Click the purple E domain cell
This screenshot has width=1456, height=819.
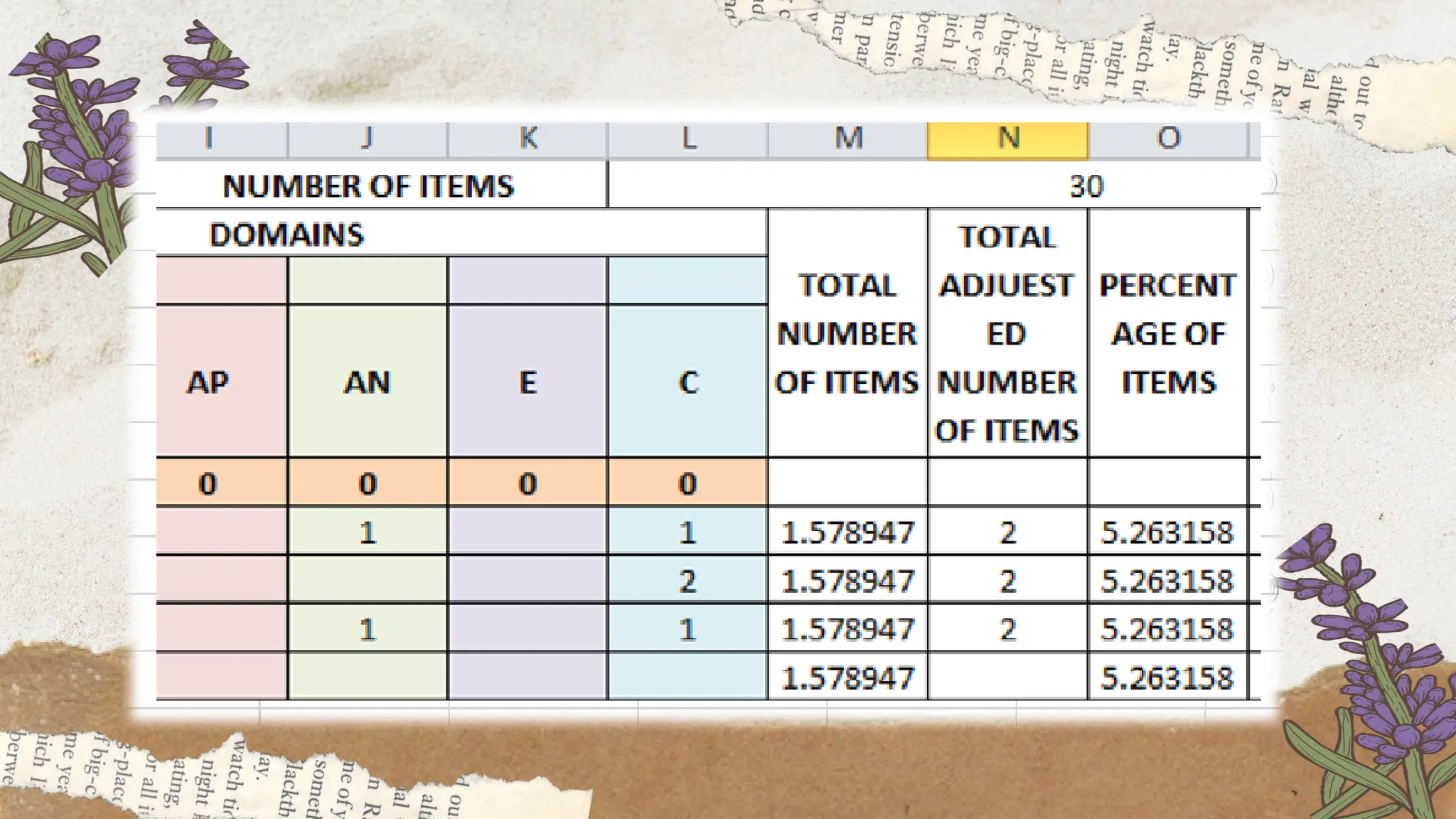point(528,382)
